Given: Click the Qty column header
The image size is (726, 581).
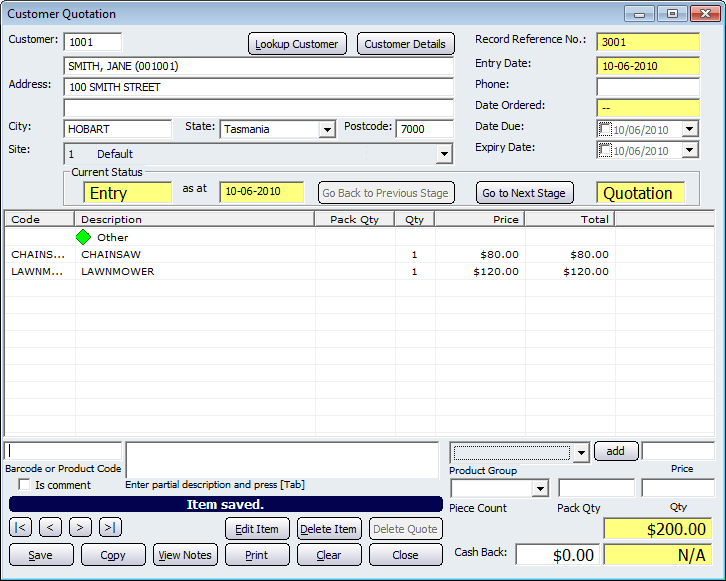Looking at the screenshot, I should coord(414,219).
